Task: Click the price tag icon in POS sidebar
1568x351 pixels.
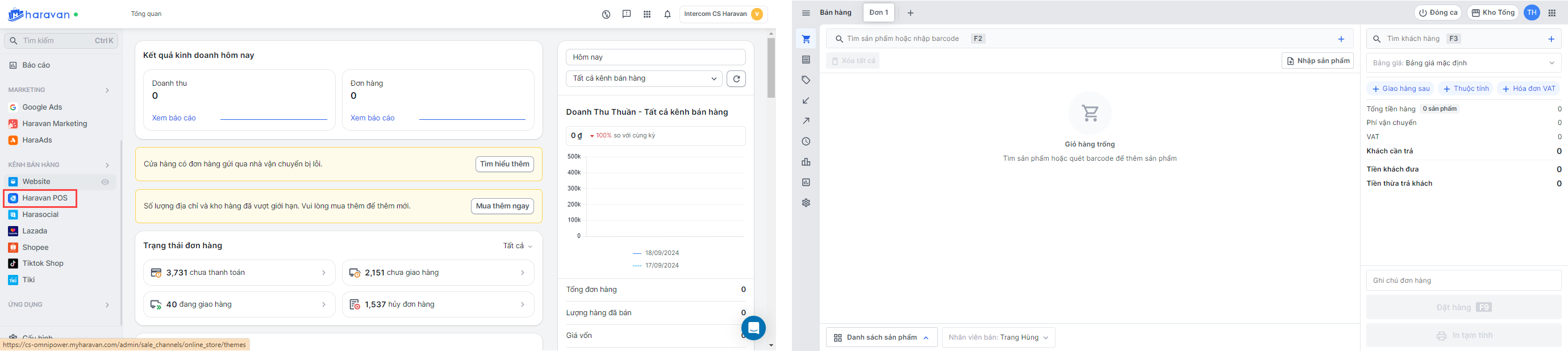Action: (806, 80)
